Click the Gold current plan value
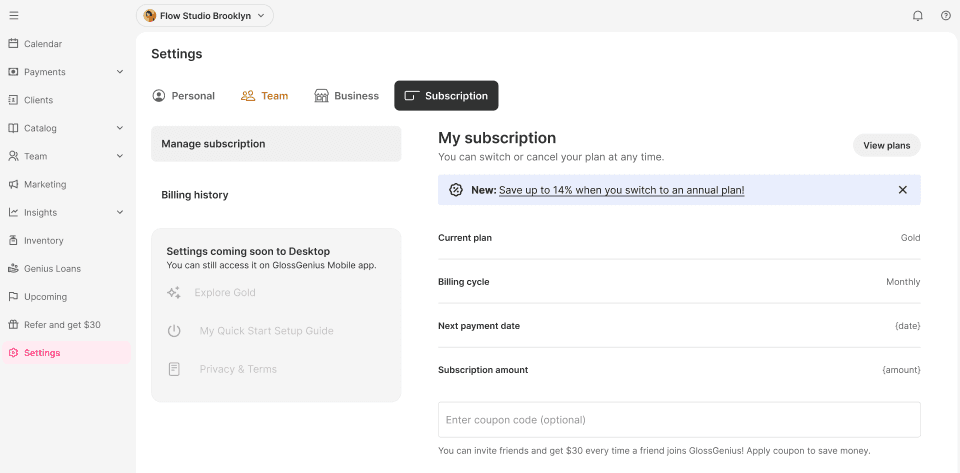This screenshot has width=960, height=473. click(x=910, y=237)
